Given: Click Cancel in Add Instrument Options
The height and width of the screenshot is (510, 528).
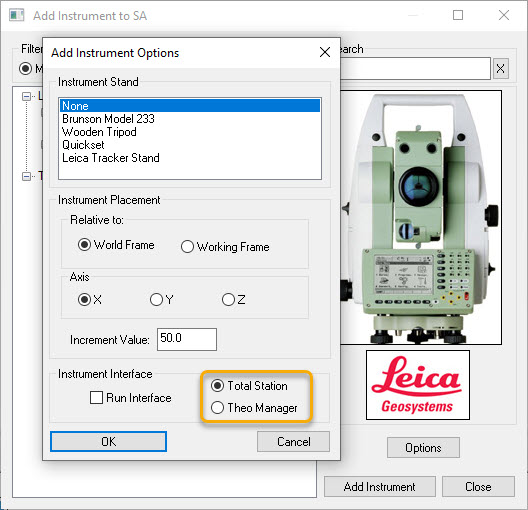Looking at the screenshot, I should point(293,442).
